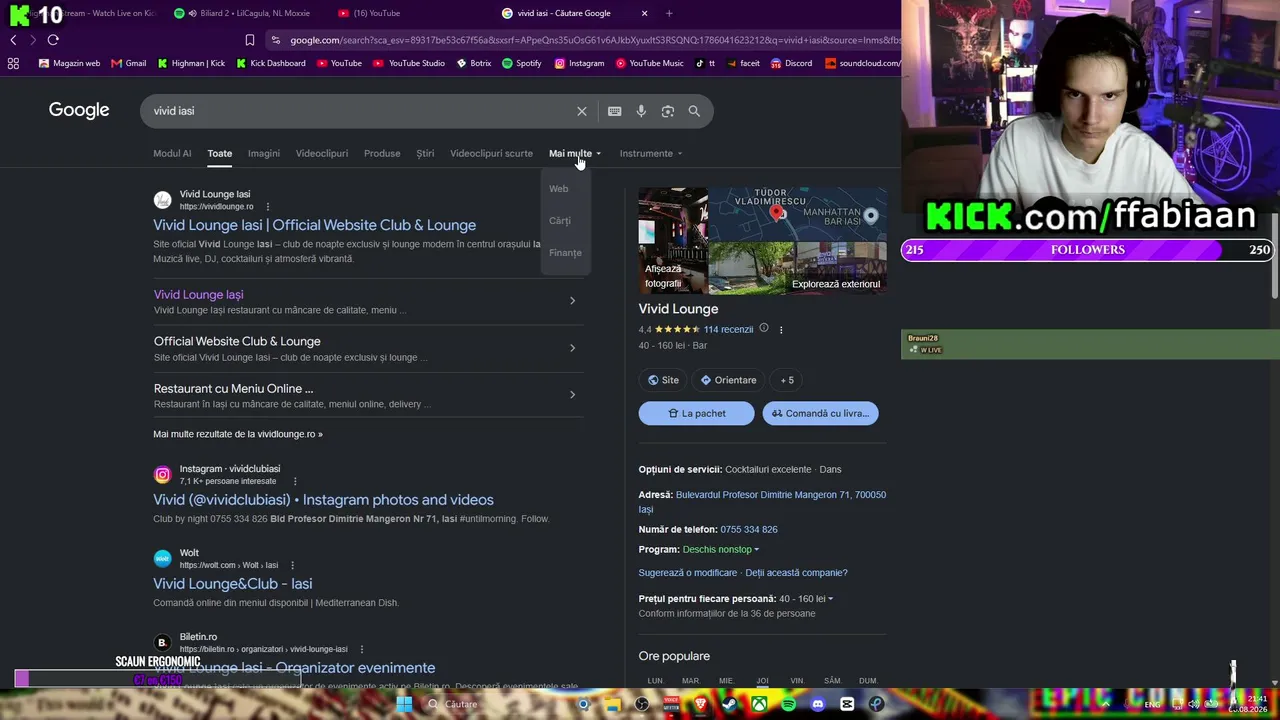This screenshot has width=1280, height=720.
Task: Open the on-screen keyboard icon in search bar
Action: pos(614,111)
